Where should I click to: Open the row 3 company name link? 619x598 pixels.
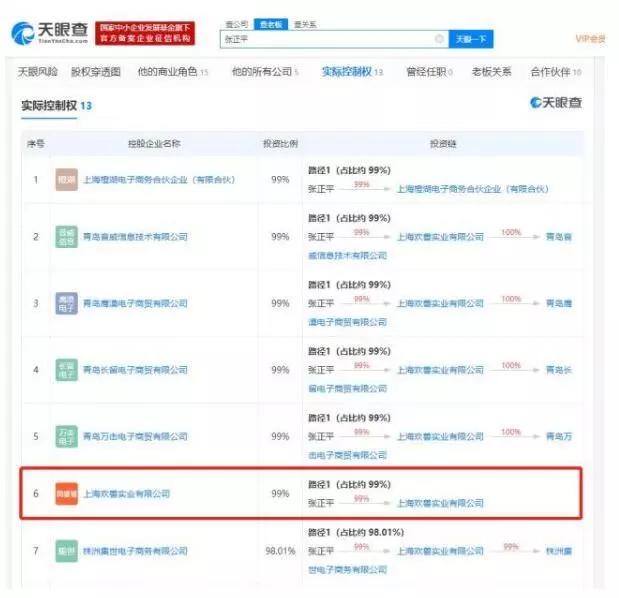(x=135, y=303)
